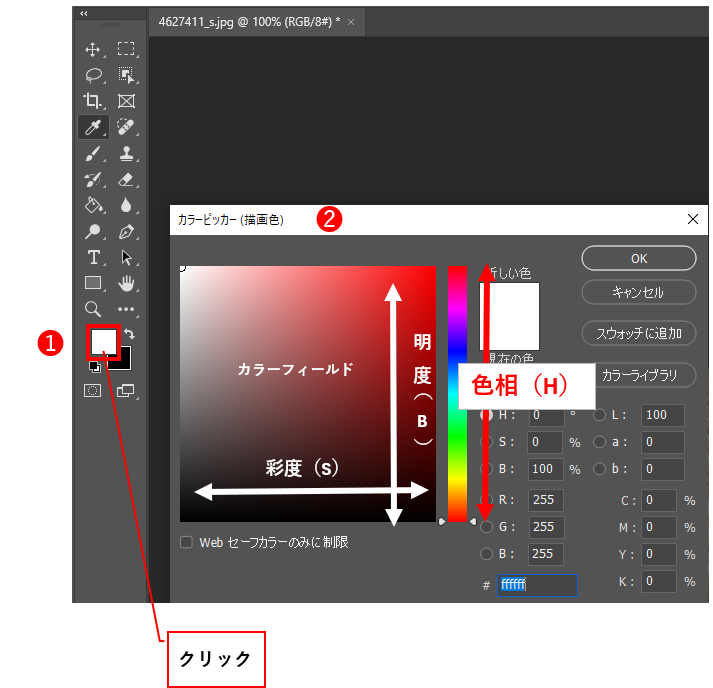Select the Horizontal Type tool
Image resolution: width=713 pixels, height=688 pixels.
tap(93, 257)
